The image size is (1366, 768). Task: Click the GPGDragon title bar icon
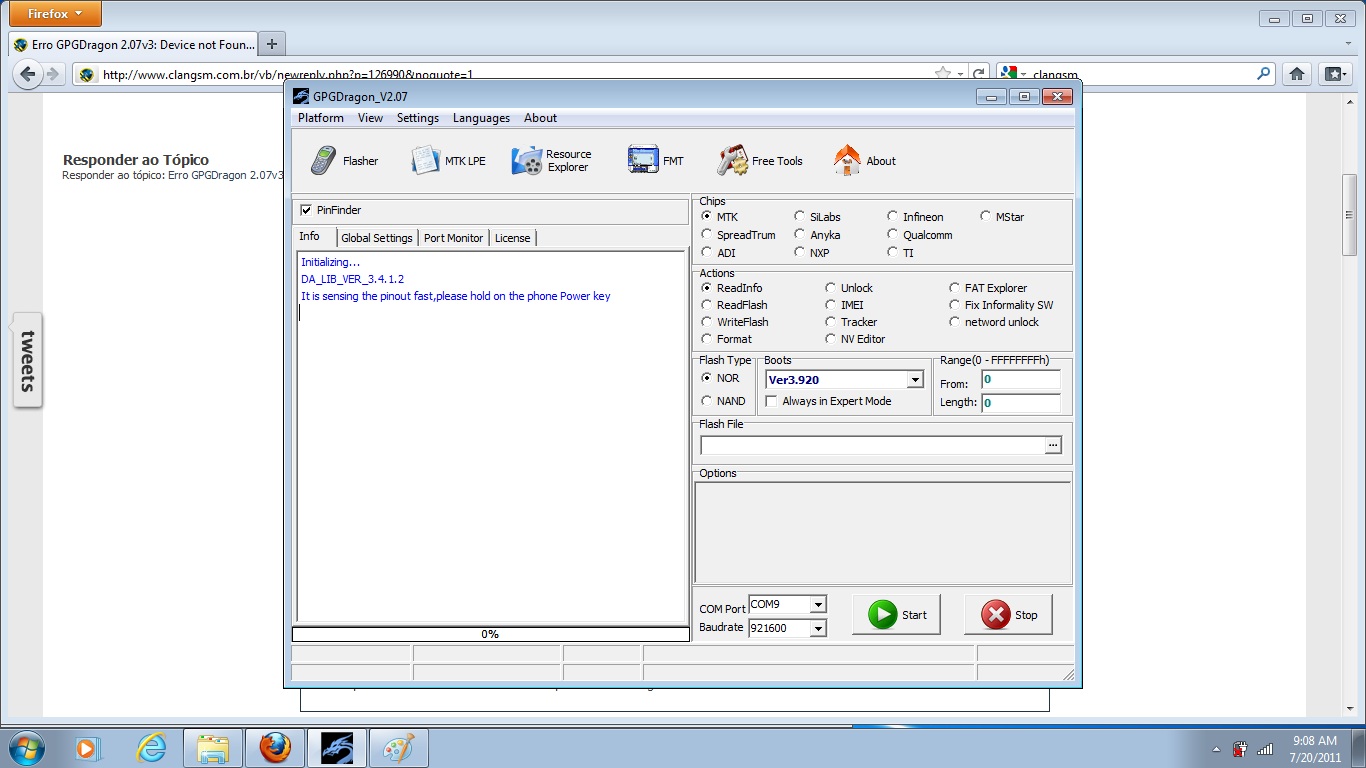point(301,97)
